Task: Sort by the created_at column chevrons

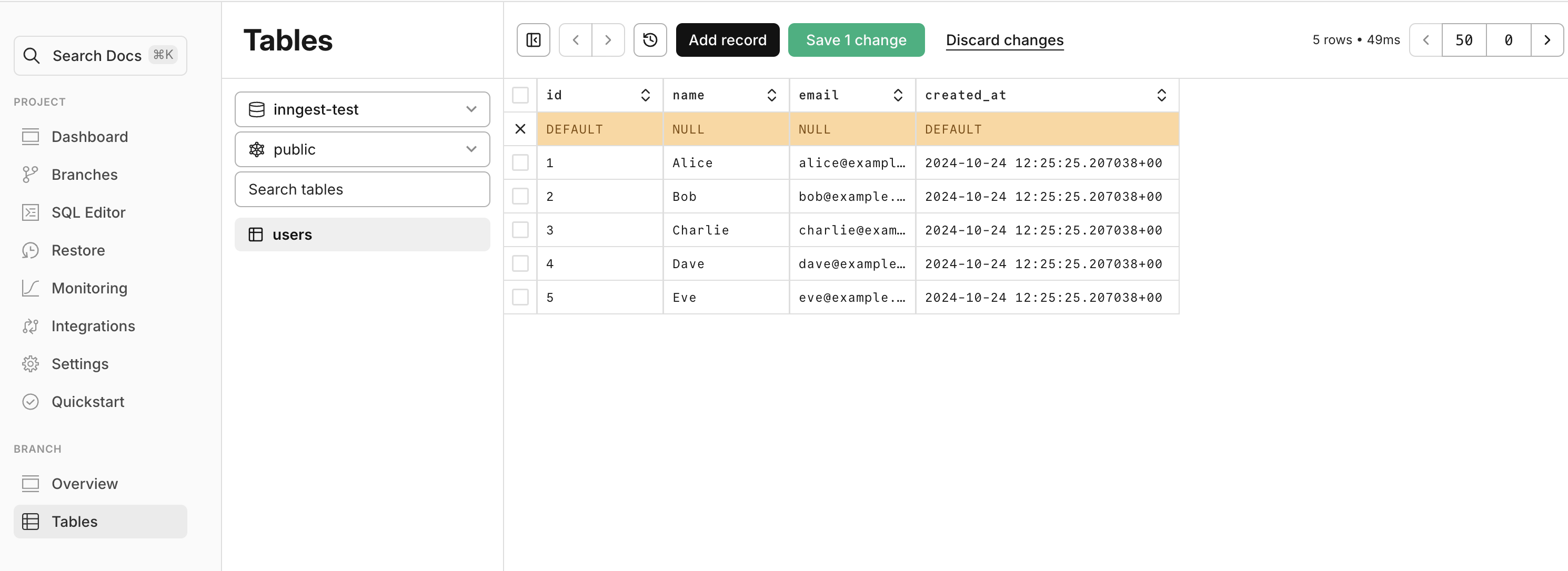Action: [x=1161, y=95]
